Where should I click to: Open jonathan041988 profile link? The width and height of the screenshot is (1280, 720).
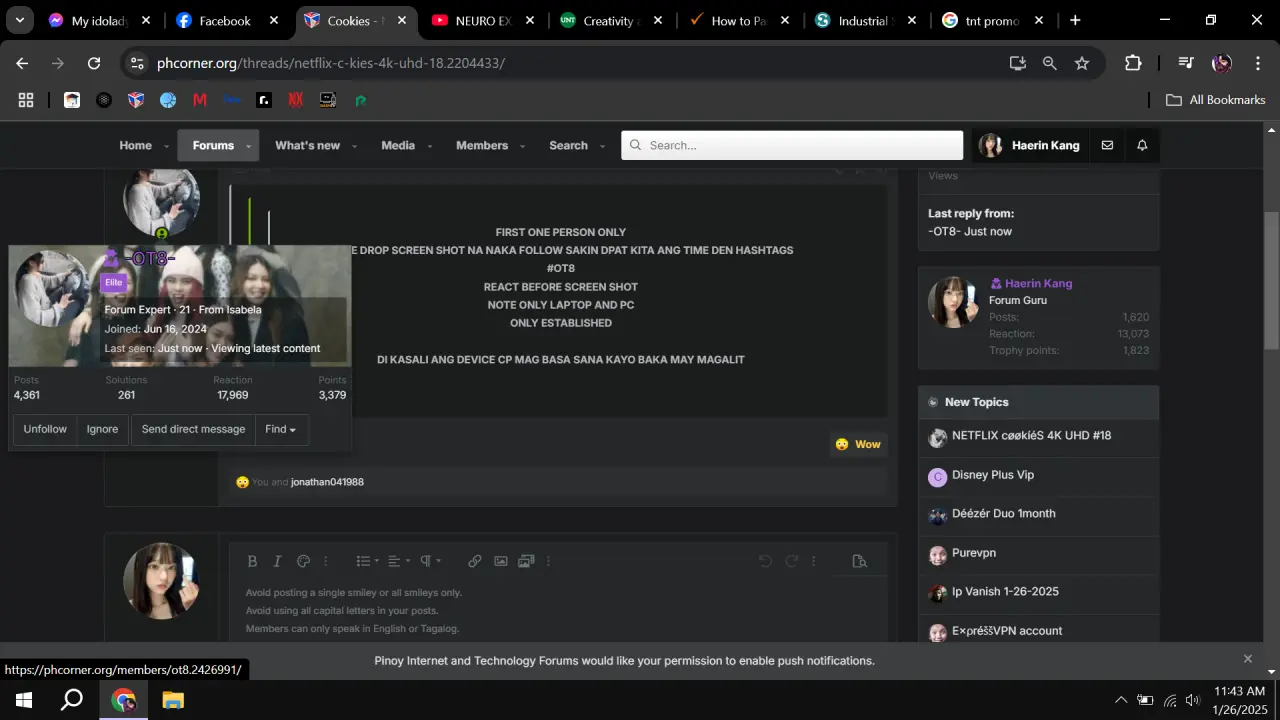[327, 482]
